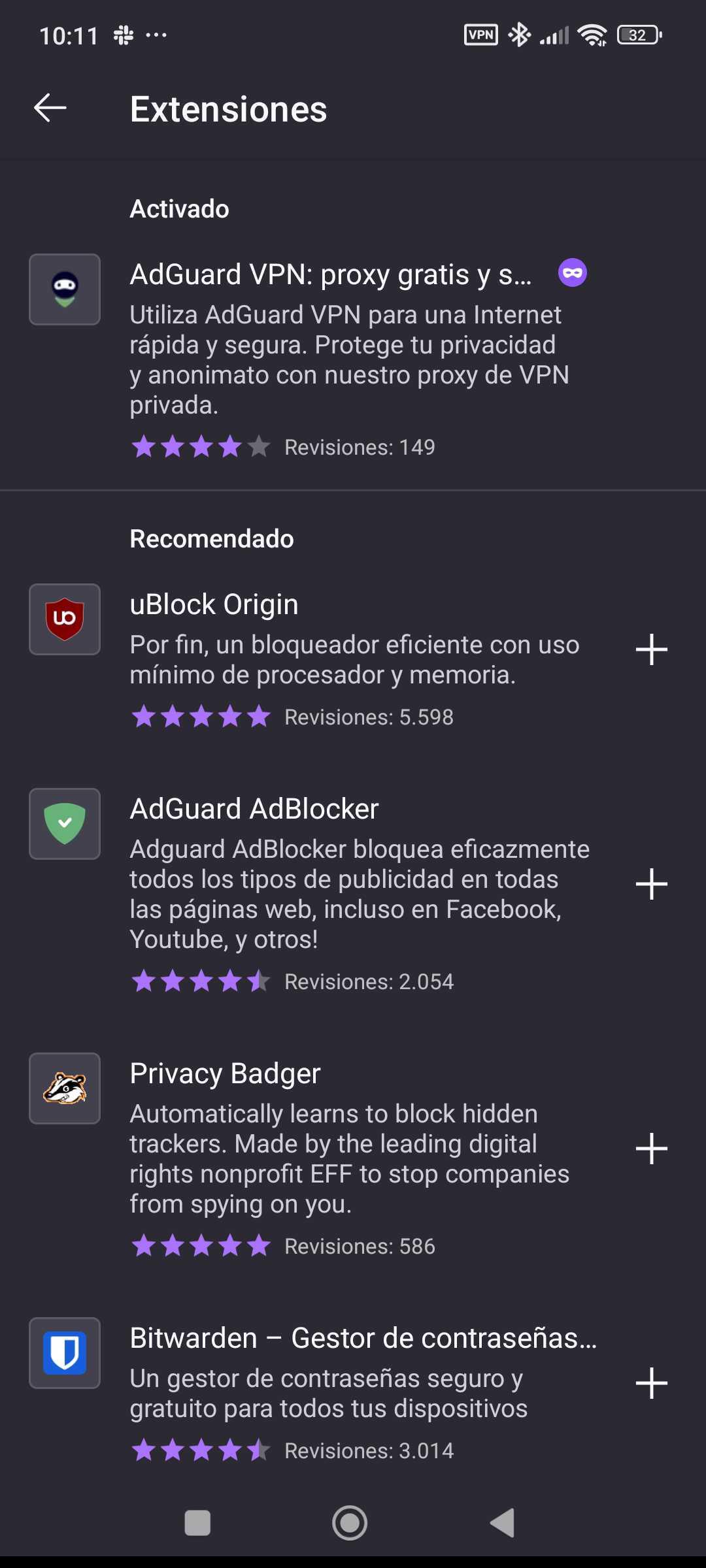Open Privacy Badger title entry
The width and height of the screenshot is (706, 1568).
click(x=225, y=1073)
